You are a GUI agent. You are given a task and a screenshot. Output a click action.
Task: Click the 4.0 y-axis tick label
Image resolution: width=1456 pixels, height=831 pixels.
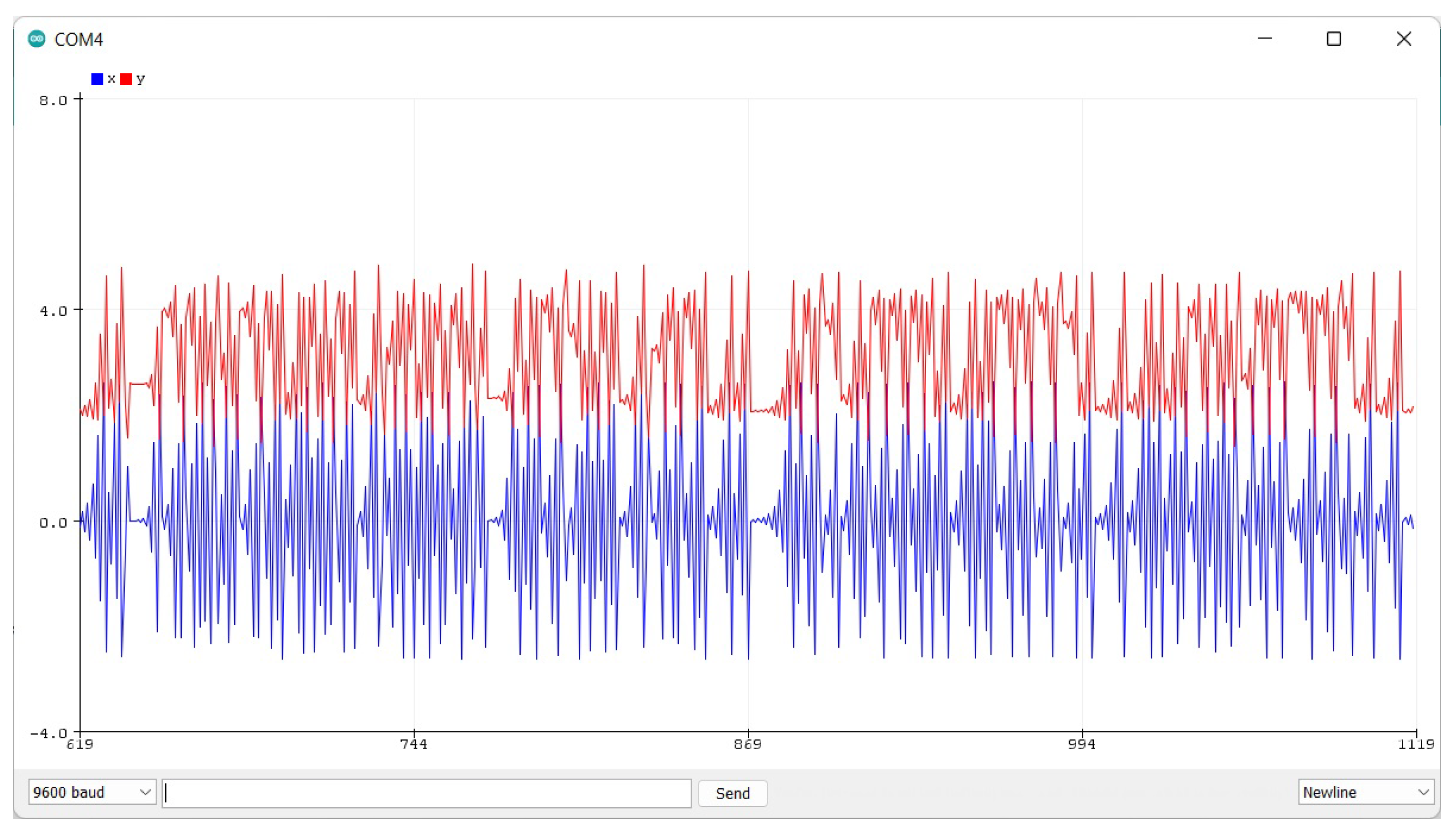click(x=52, y=311)
